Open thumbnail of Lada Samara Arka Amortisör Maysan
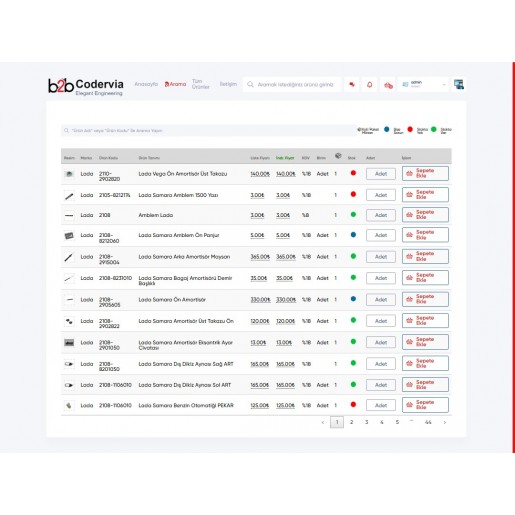This screenshot has height=515, width=515. point(69,257)
